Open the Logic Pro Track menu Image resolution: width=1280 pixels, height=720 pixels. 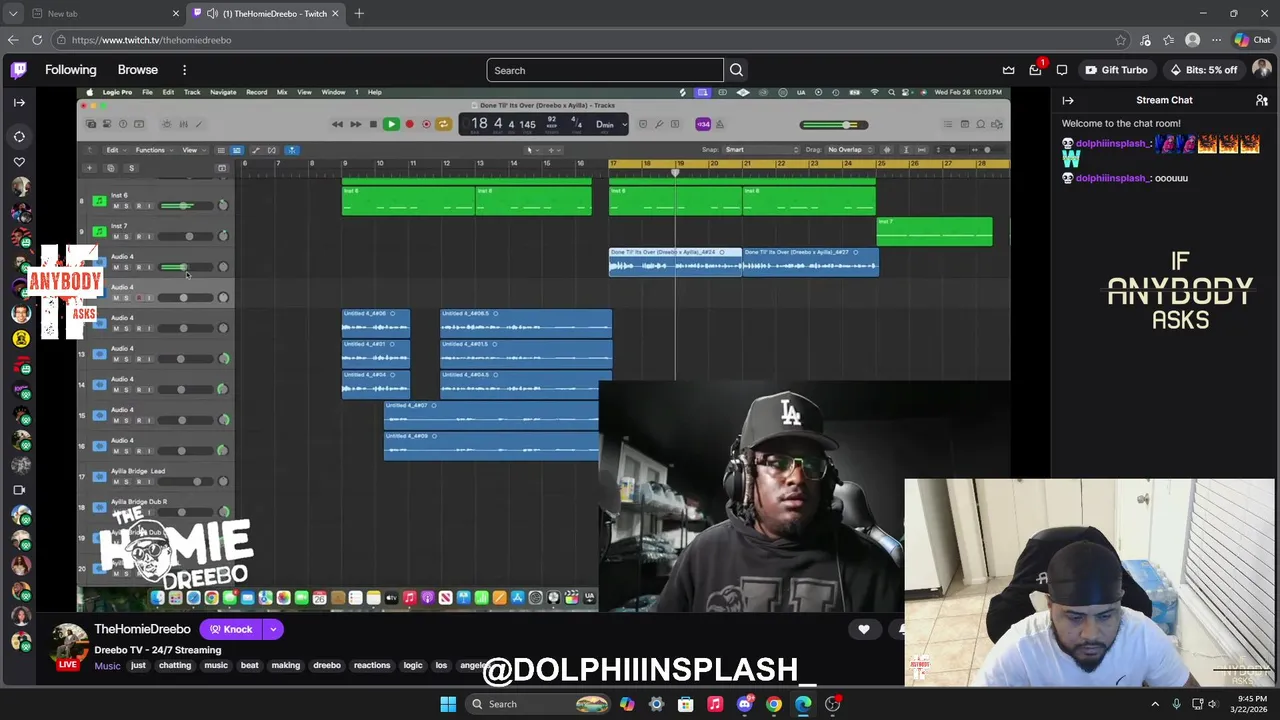pyautogui.click(x=192, y=92)
